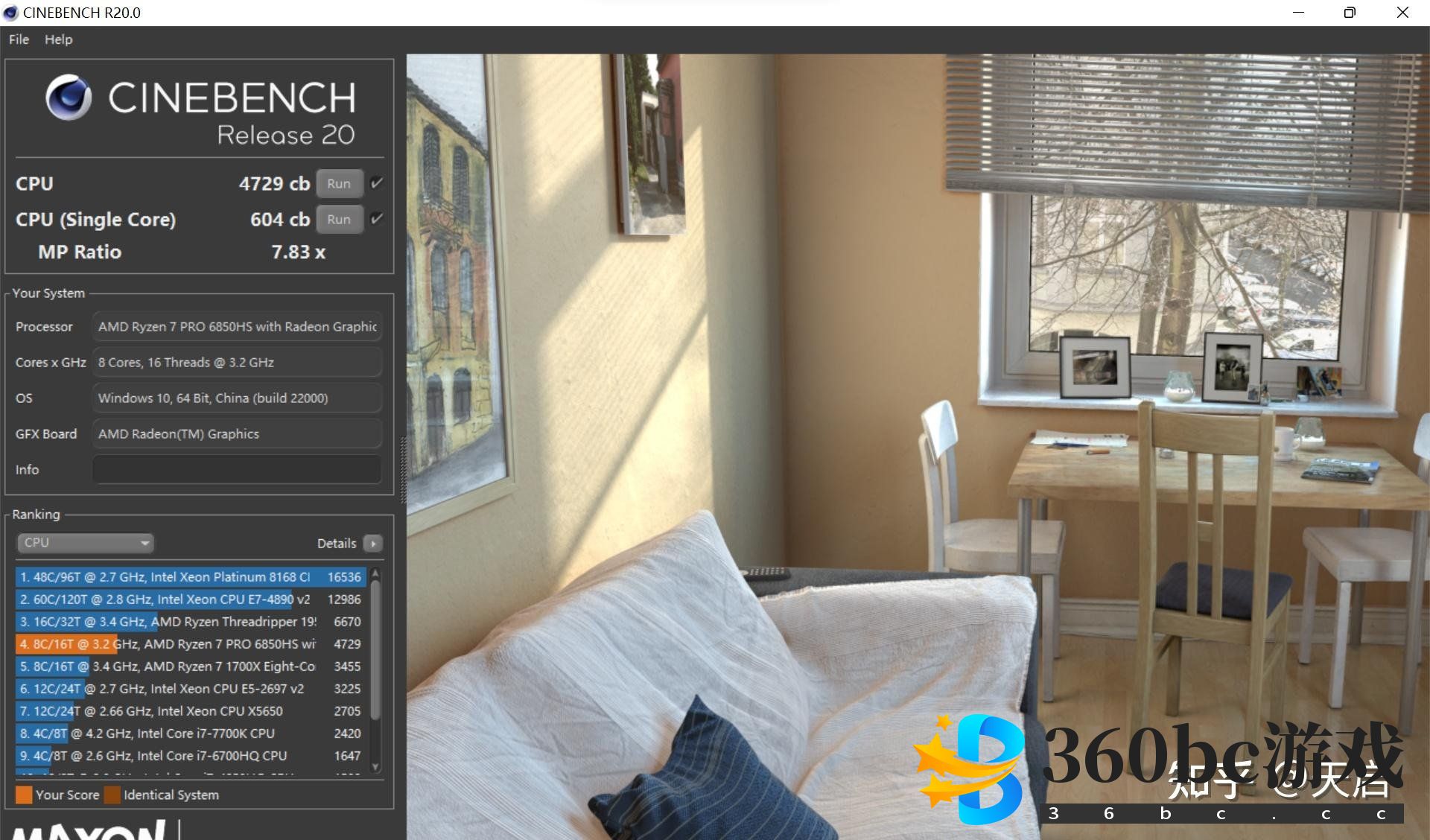
Task: Open the Help menu
Action: [x=58, y=39]
